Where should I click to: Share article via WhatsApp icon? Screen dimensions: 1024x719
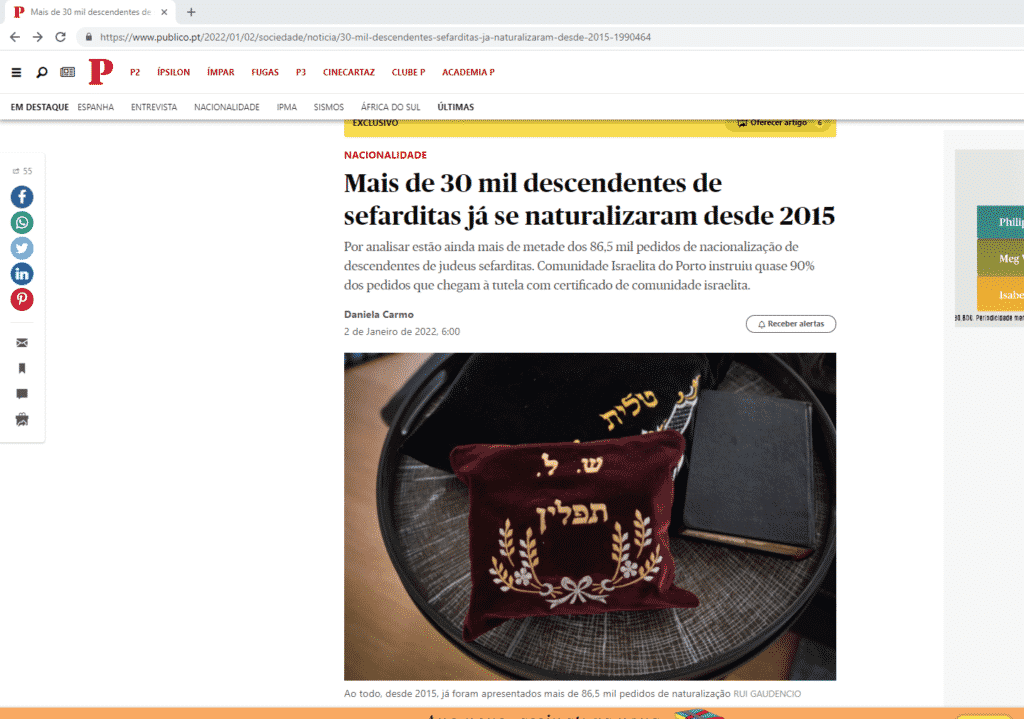coord(22,223)
